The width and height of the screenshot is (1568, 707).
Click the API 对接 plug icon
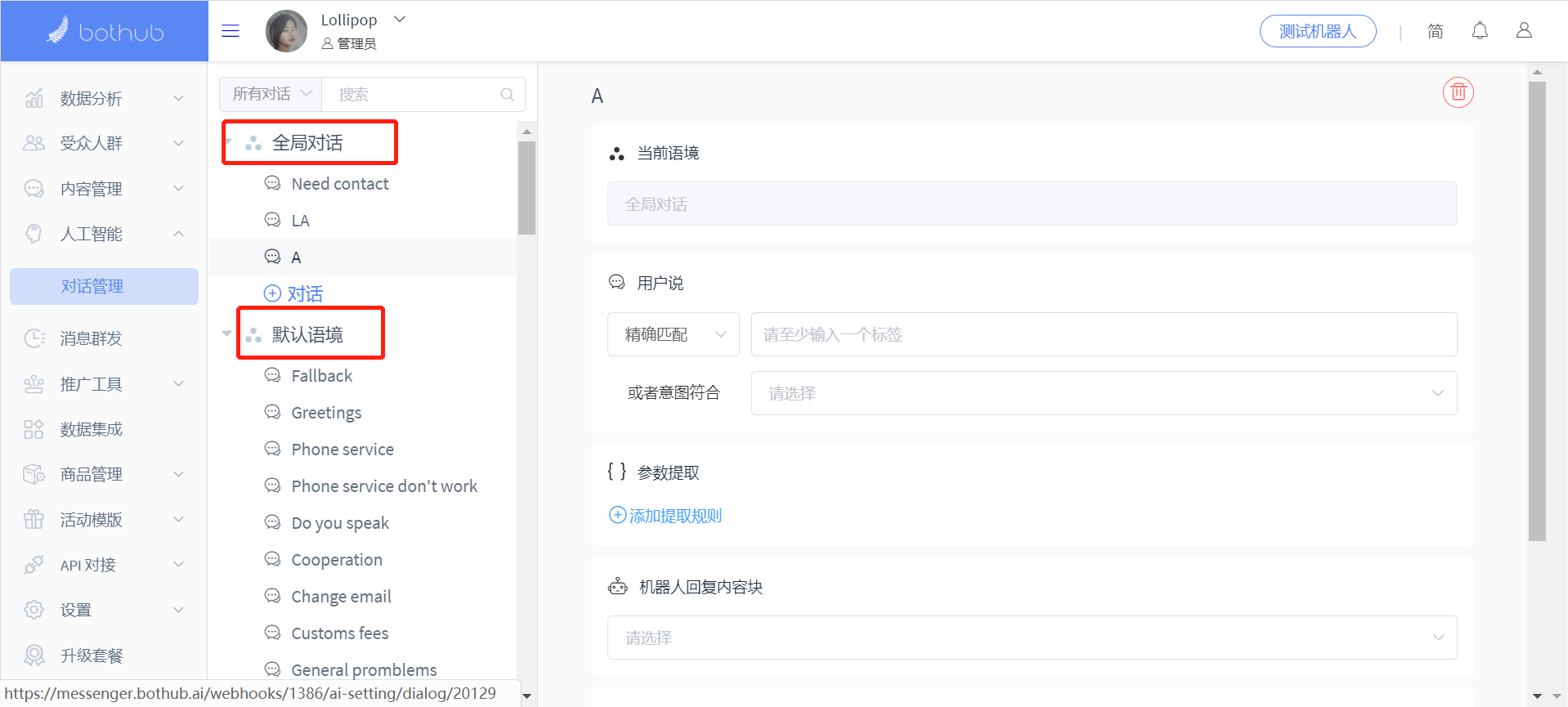coord(34,565)
